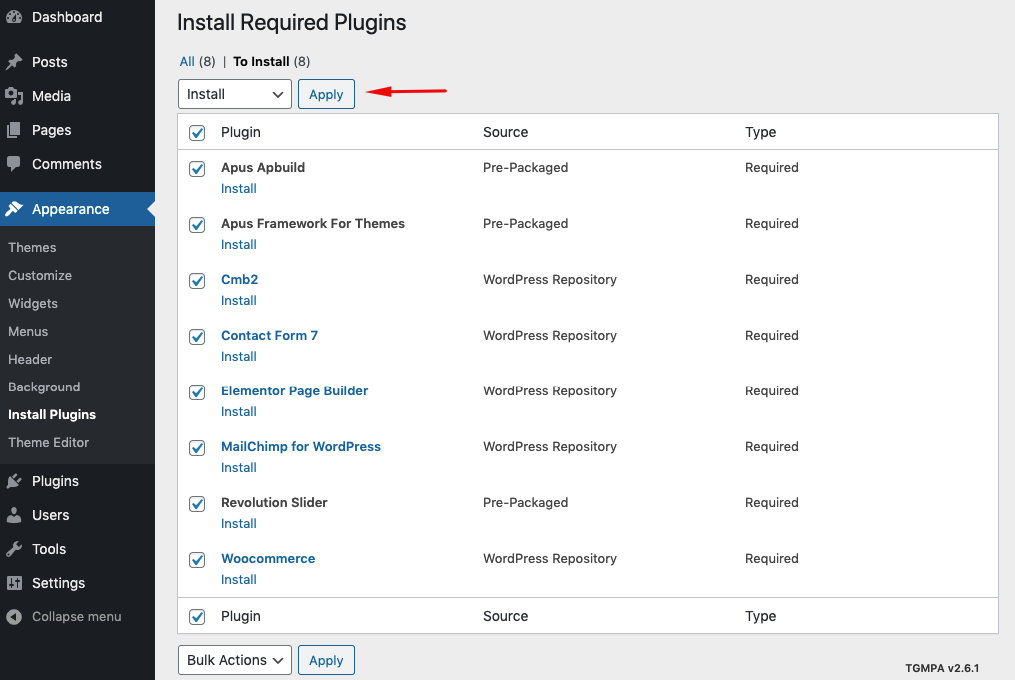Click the Plugins plug icon

coord(14,481)
